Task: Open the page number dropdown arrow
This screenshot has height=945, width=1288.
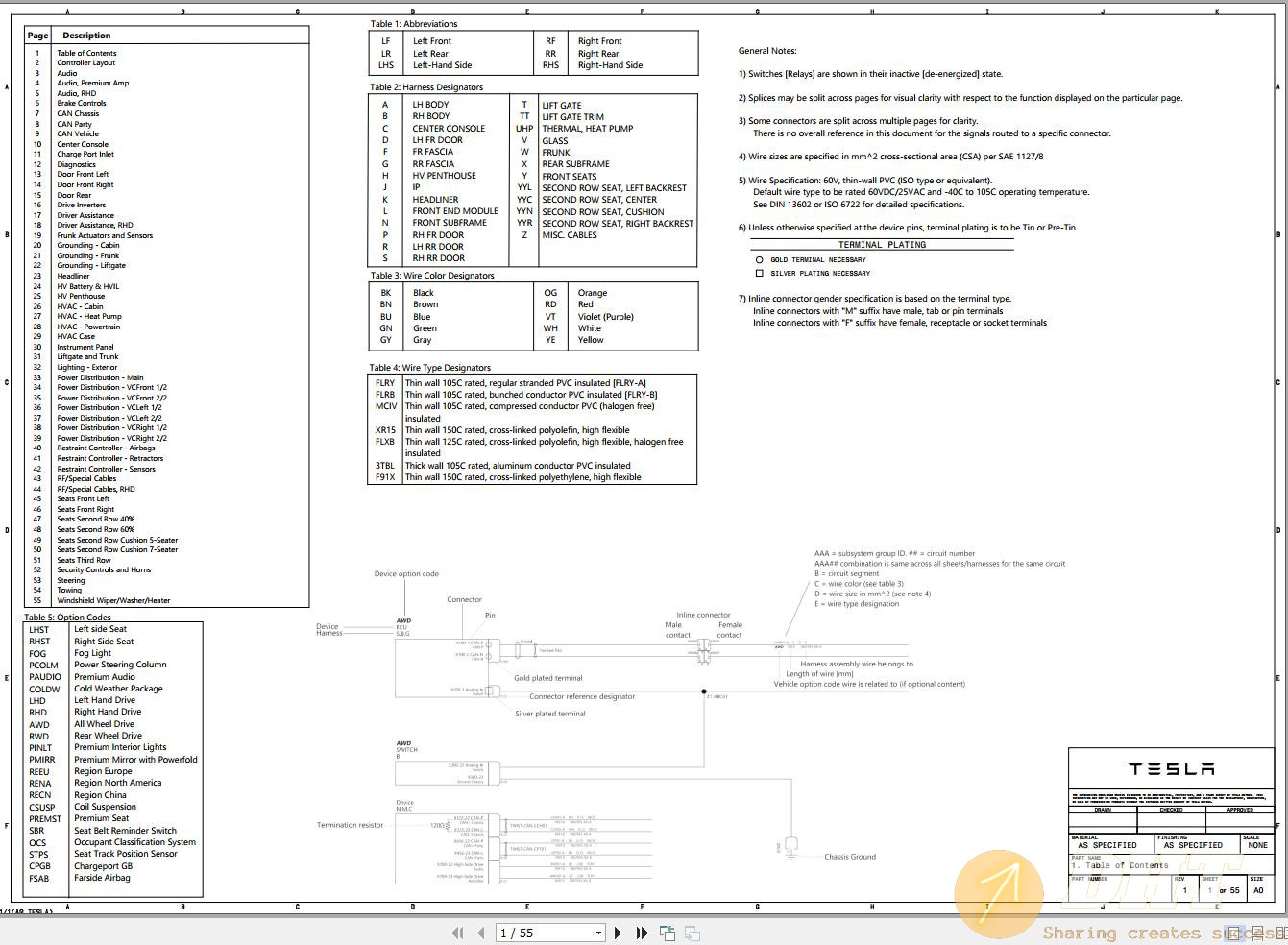Action: point(598,933)
